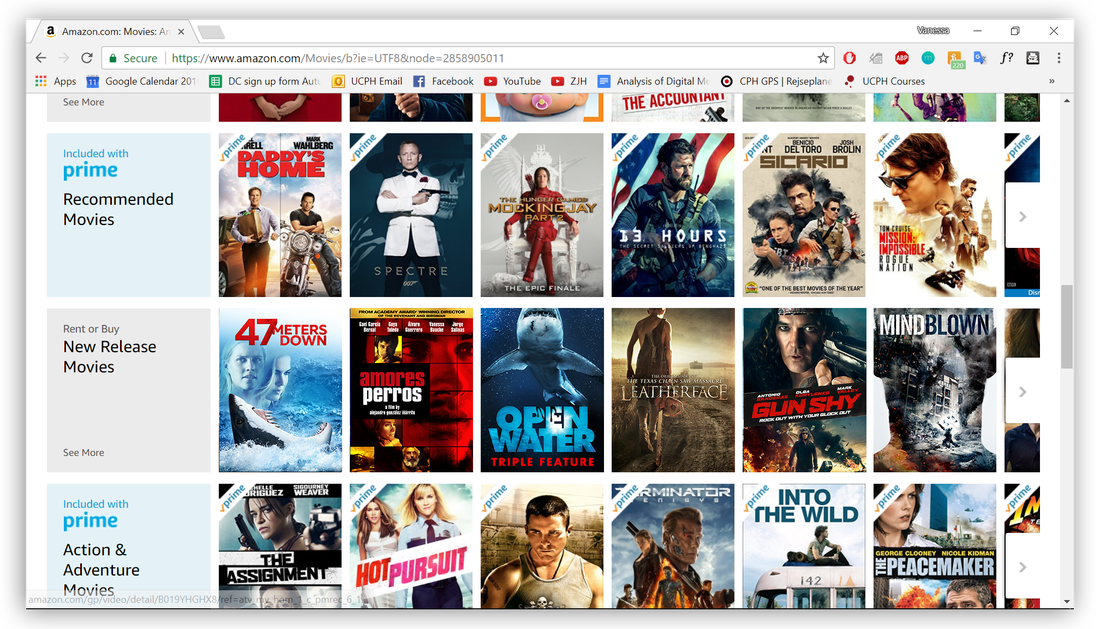Viewport: 1100px width, 629px height.
Task: Click the page vertical scrollbar thumb
Action: click(1067, 326)
